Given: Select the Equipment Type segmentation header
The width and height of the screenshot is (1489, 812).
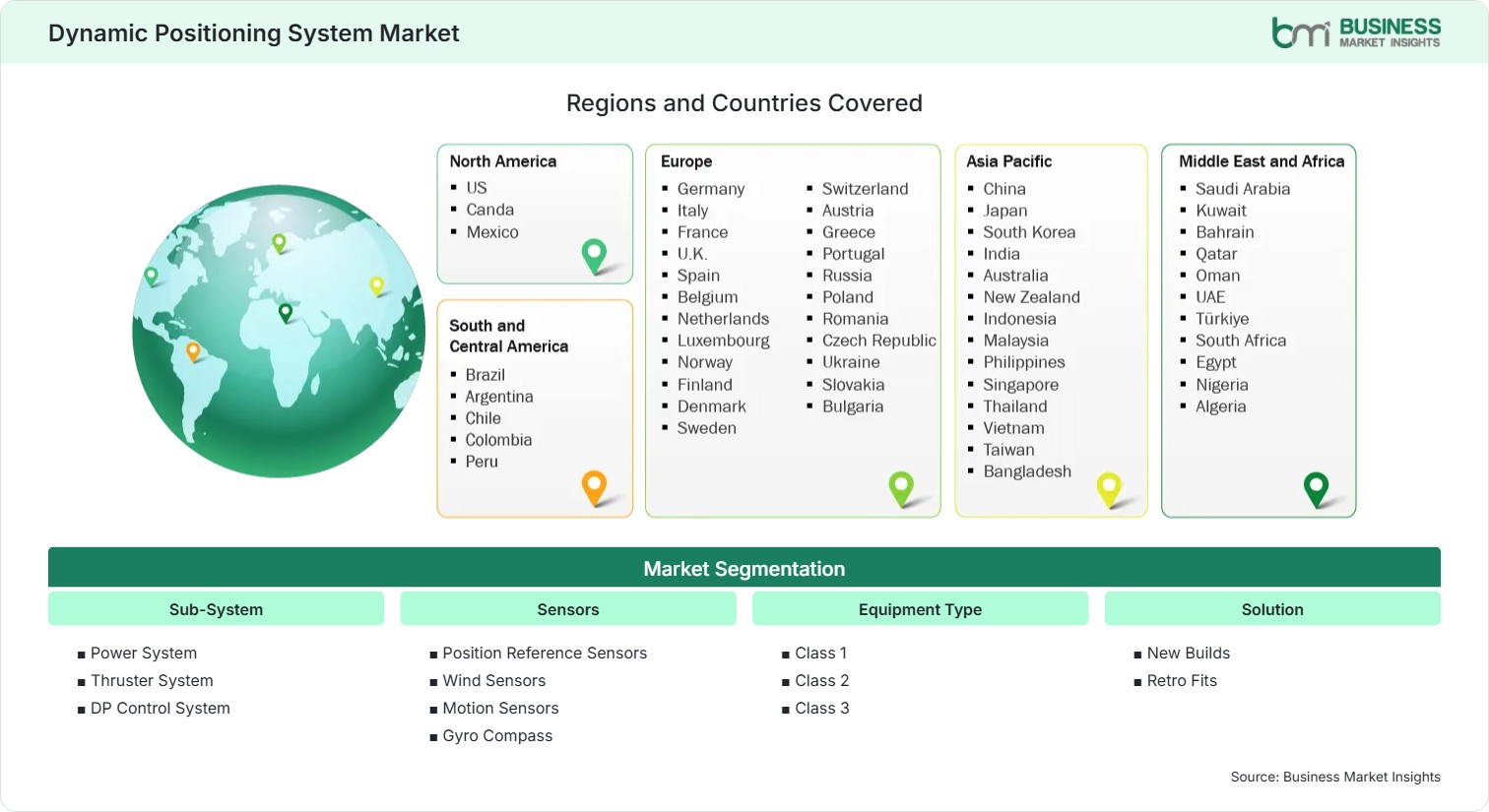Looking at the screenshot, I should point(920,609).
